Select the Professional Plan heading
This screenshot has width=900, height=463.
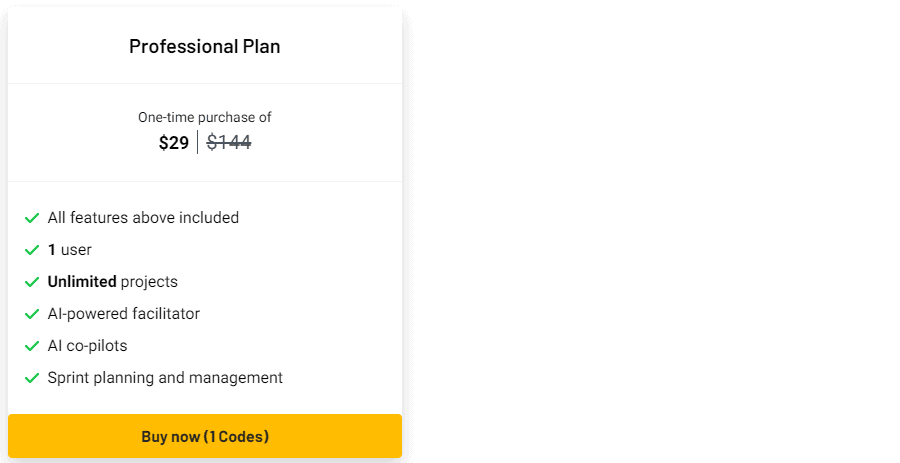tap(205, 46)
